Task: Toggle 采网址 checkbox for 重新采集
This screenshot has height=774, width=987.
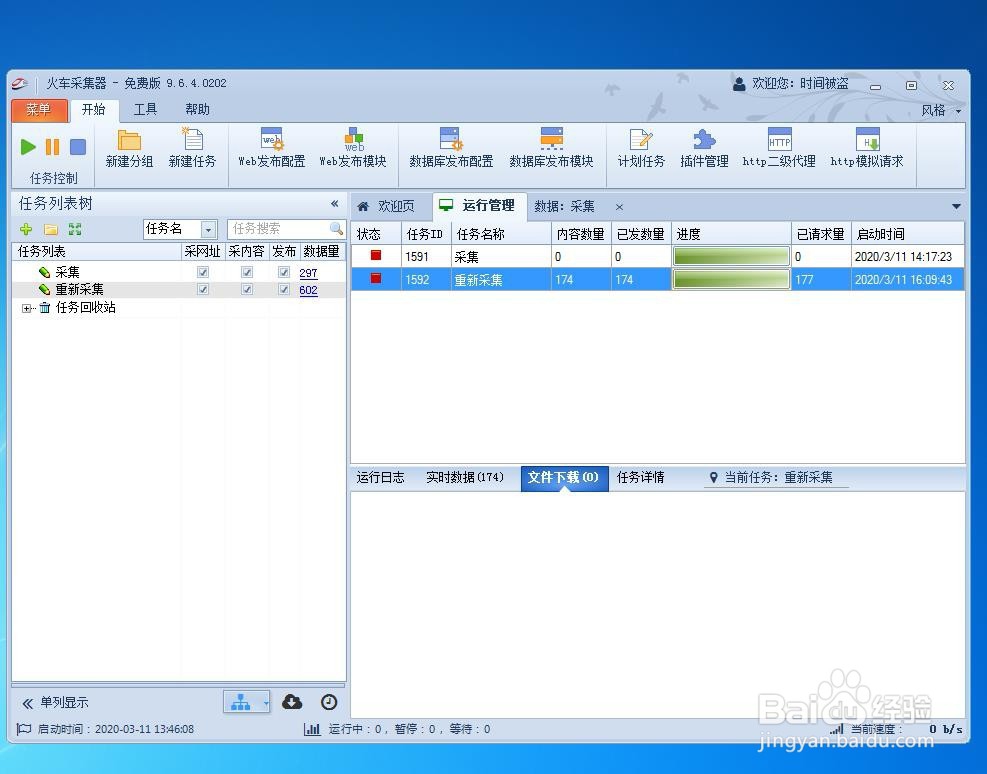Action: (x=203, y=289)
